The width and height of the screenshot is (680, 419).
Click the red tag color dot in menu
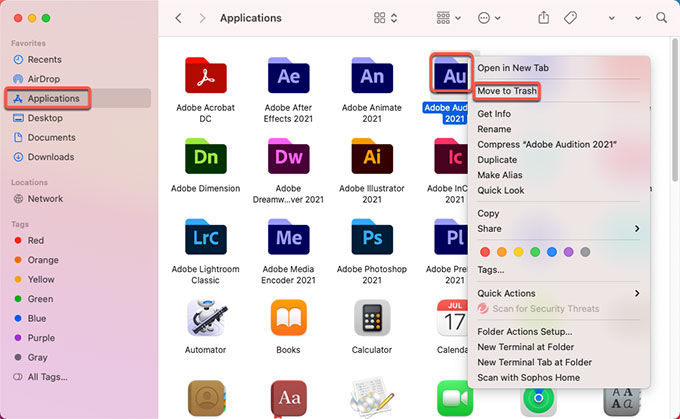[x=486, y=251]
